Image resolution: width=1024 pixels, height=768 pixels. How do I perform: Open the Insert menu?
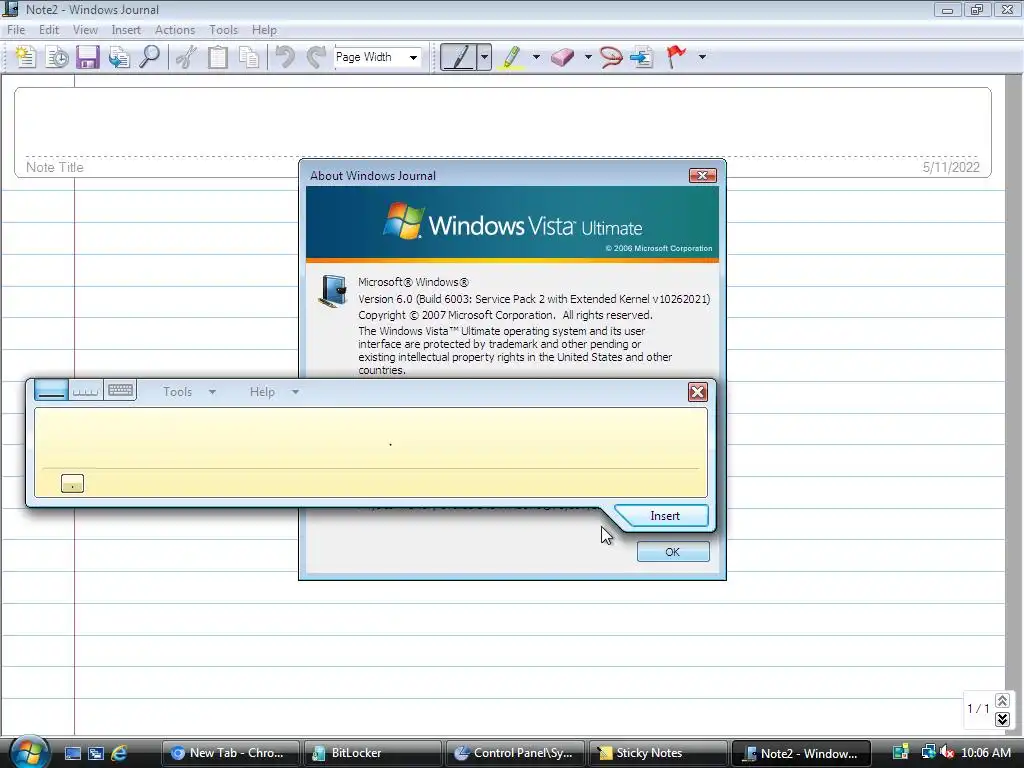coord(126,30)
